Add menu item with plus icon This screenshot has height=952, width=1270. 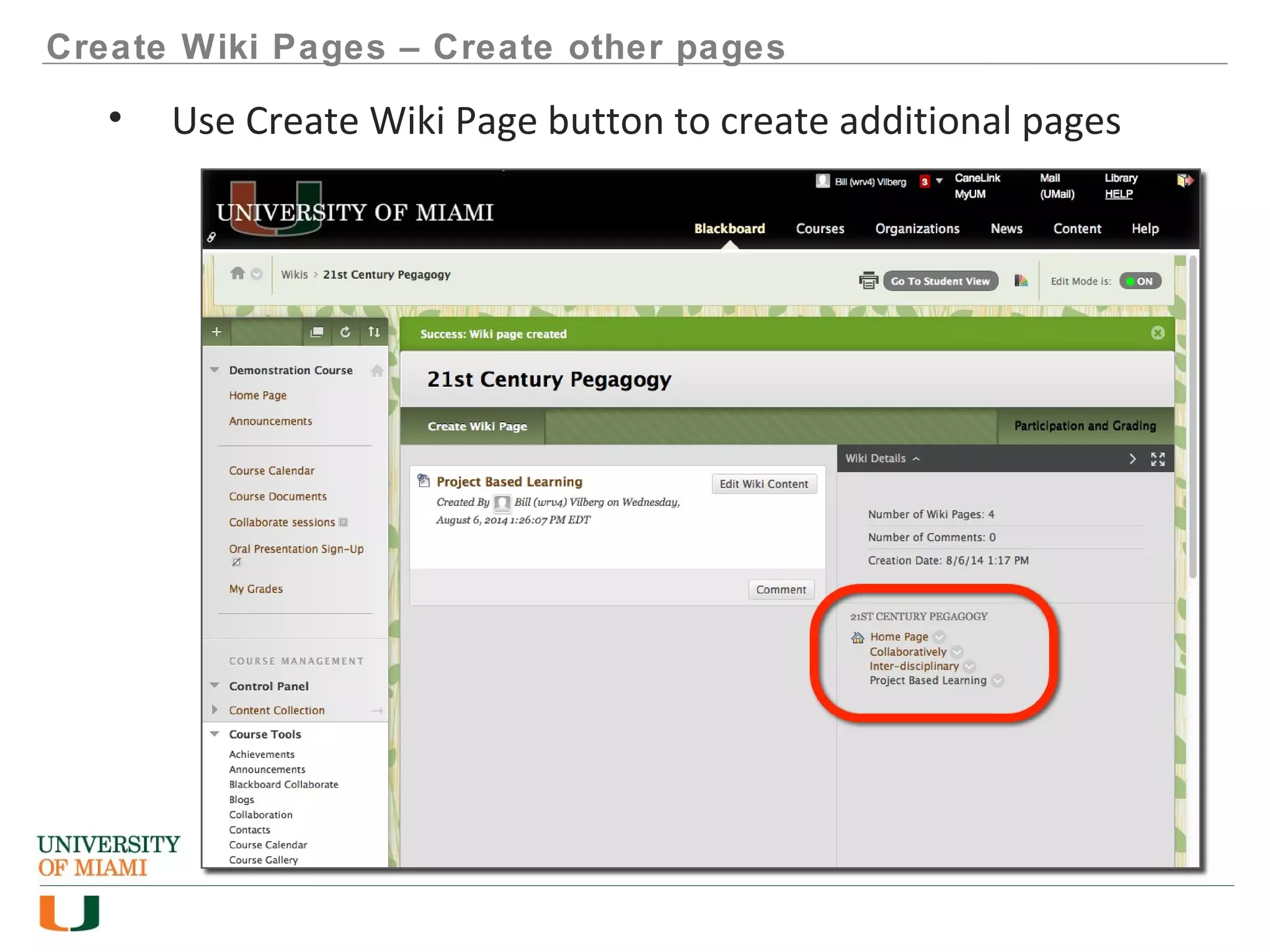point(216,332)
